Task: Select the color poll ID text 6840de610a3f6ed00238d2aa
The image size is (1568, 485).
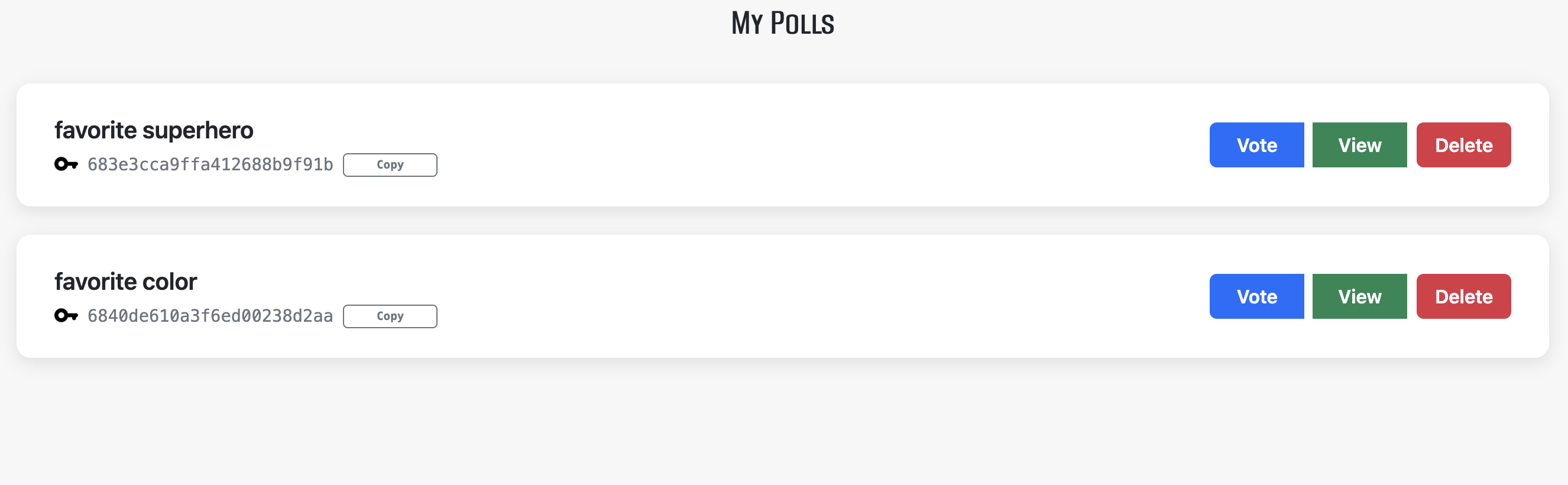Action: (210, 316)
